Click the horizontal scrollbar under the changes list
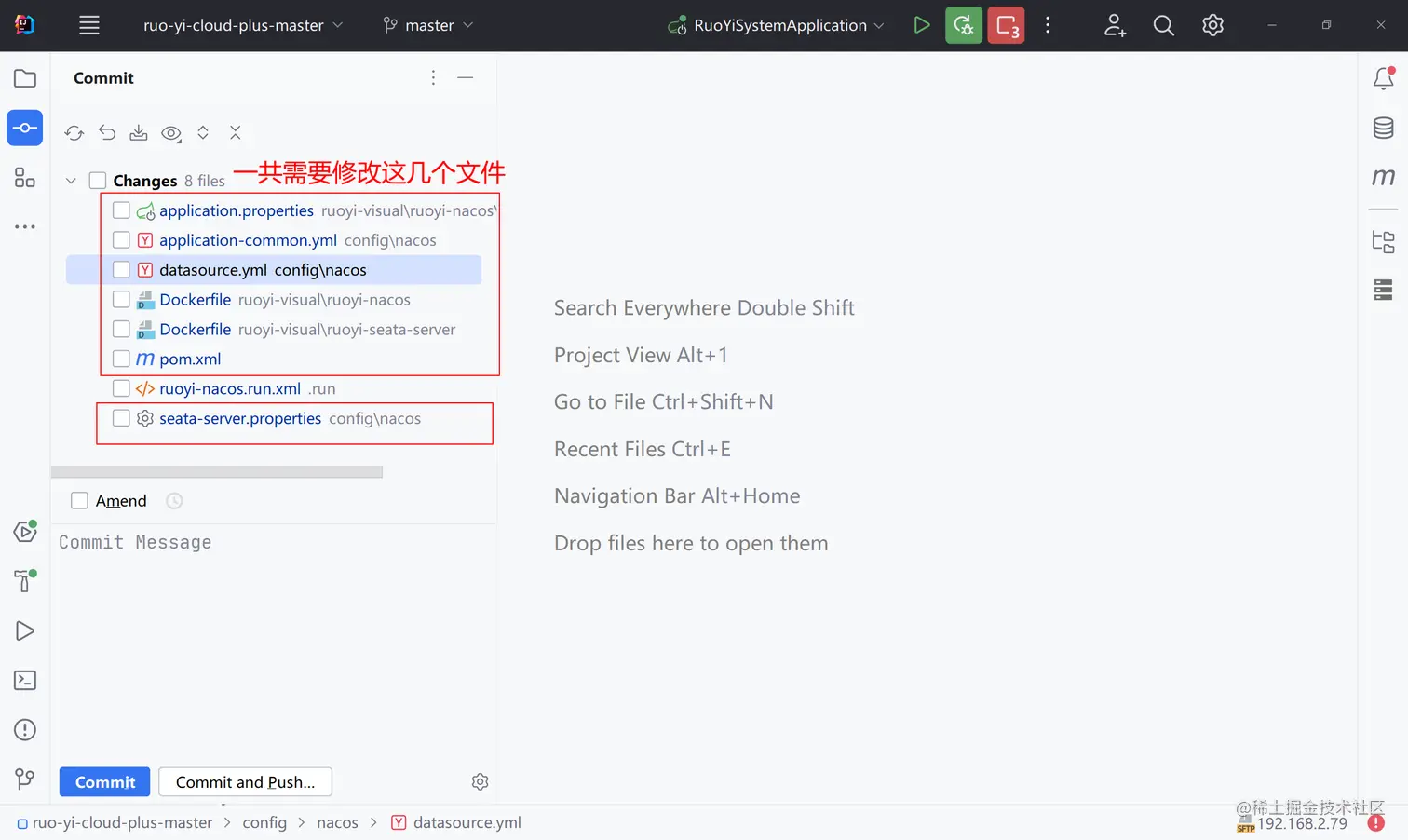The height and width of the screenshot is (840, 1408). pos(217,472)
